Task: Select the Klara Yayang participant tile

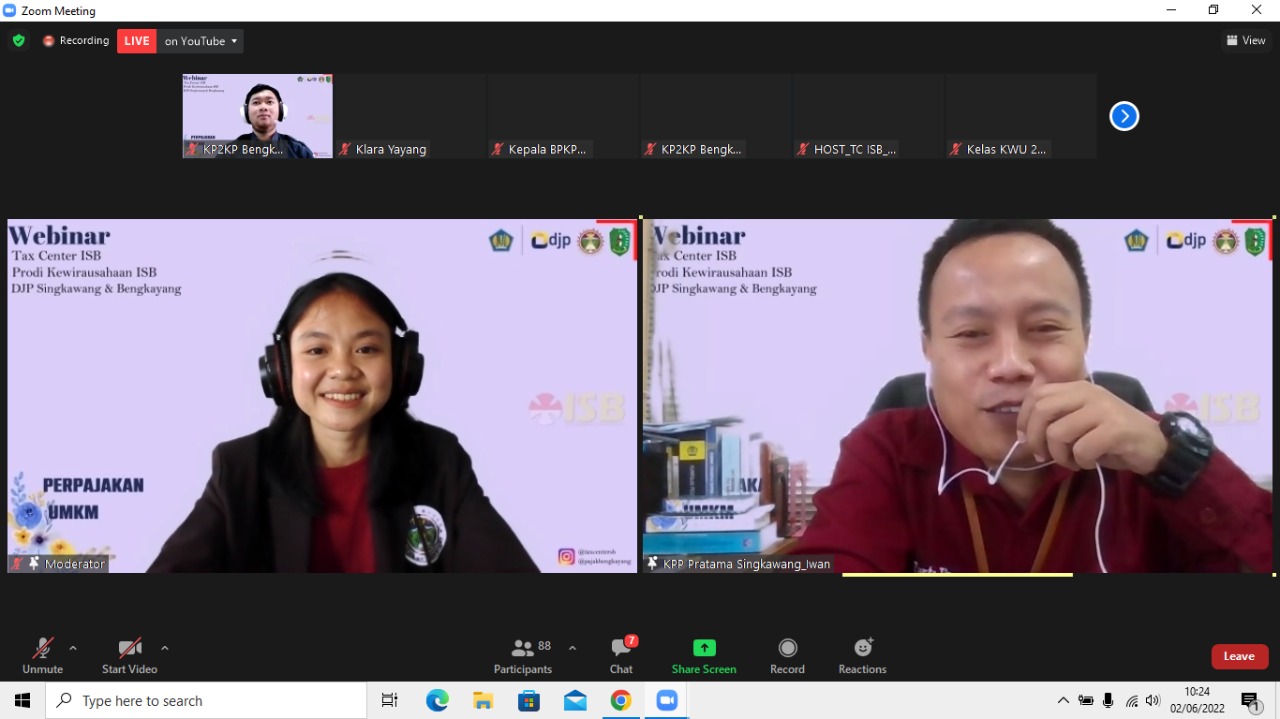Action: (410, 116)
